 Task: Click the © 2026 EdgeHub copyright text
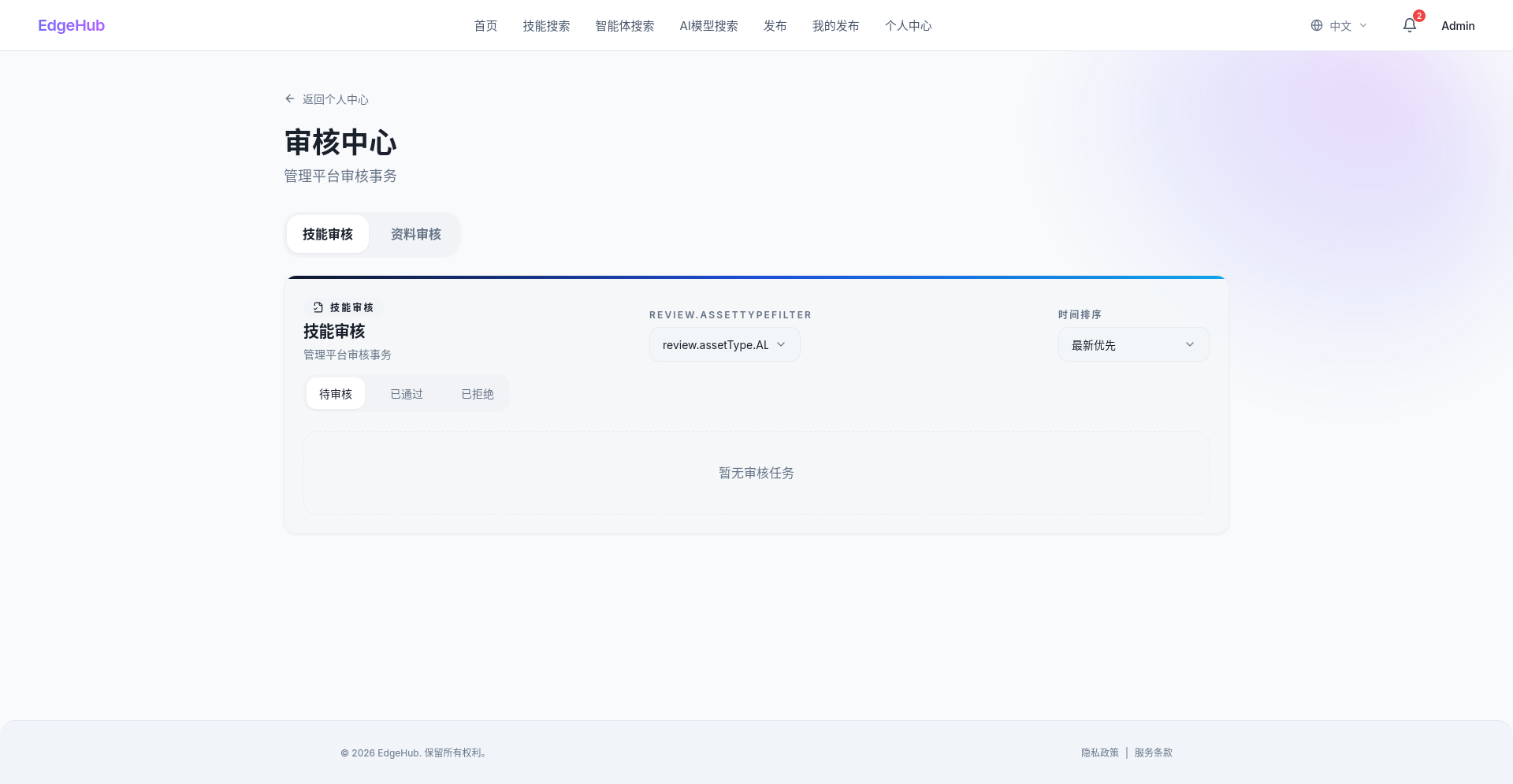coord(415,752)
